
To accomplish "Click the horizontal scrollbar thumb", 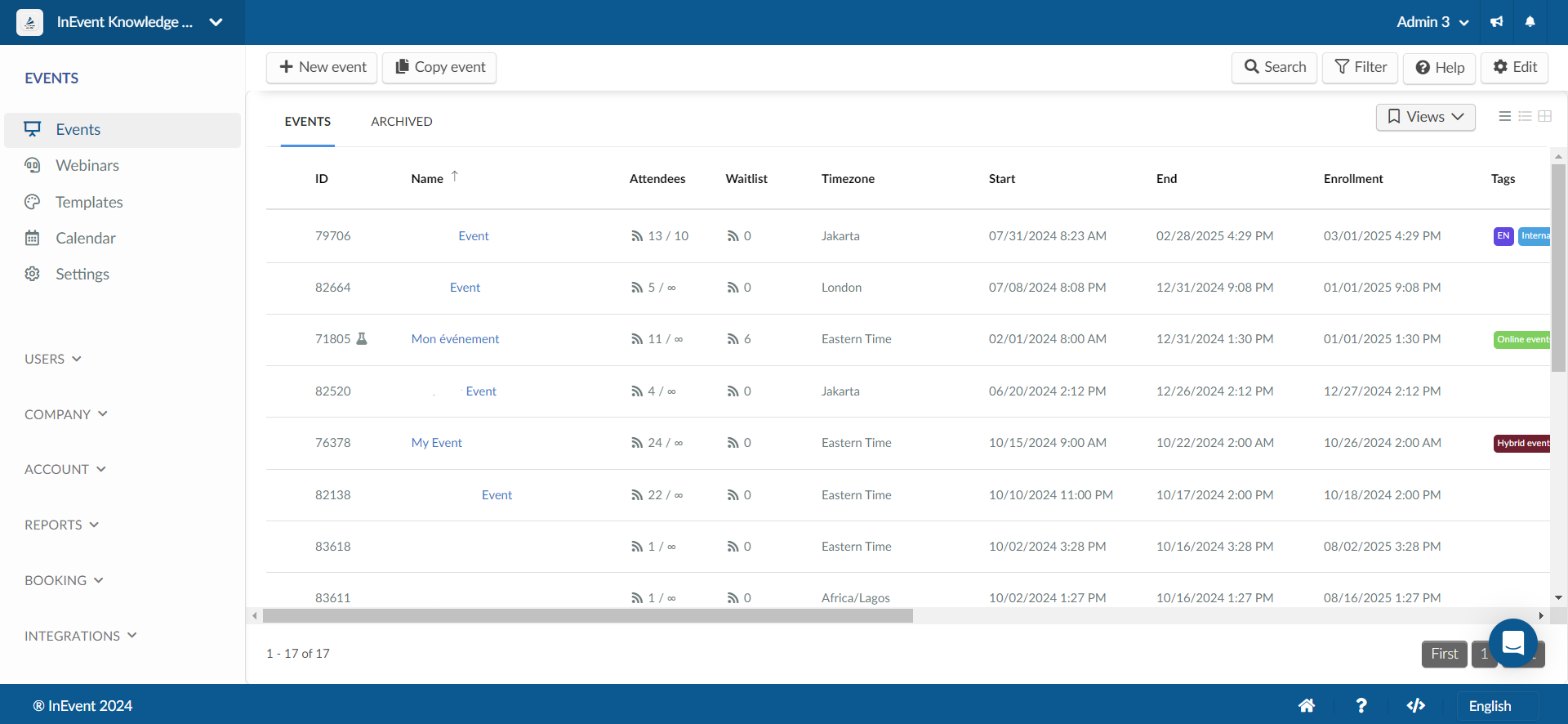I will tap(588, 616).
